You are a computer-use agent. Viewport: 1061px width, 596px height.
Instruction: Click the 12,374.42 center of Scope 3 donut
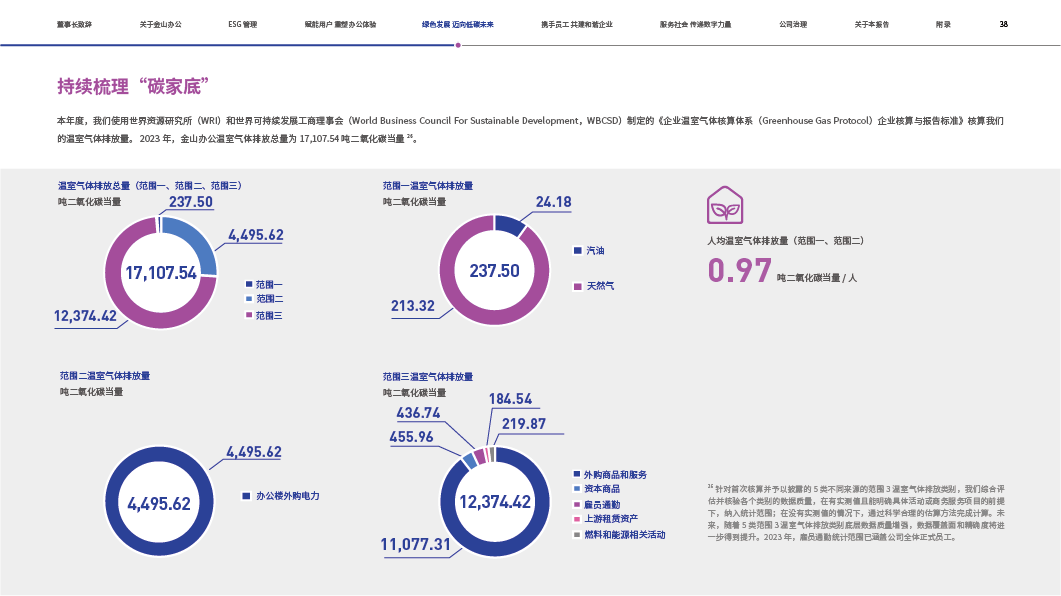coord(494,502)
